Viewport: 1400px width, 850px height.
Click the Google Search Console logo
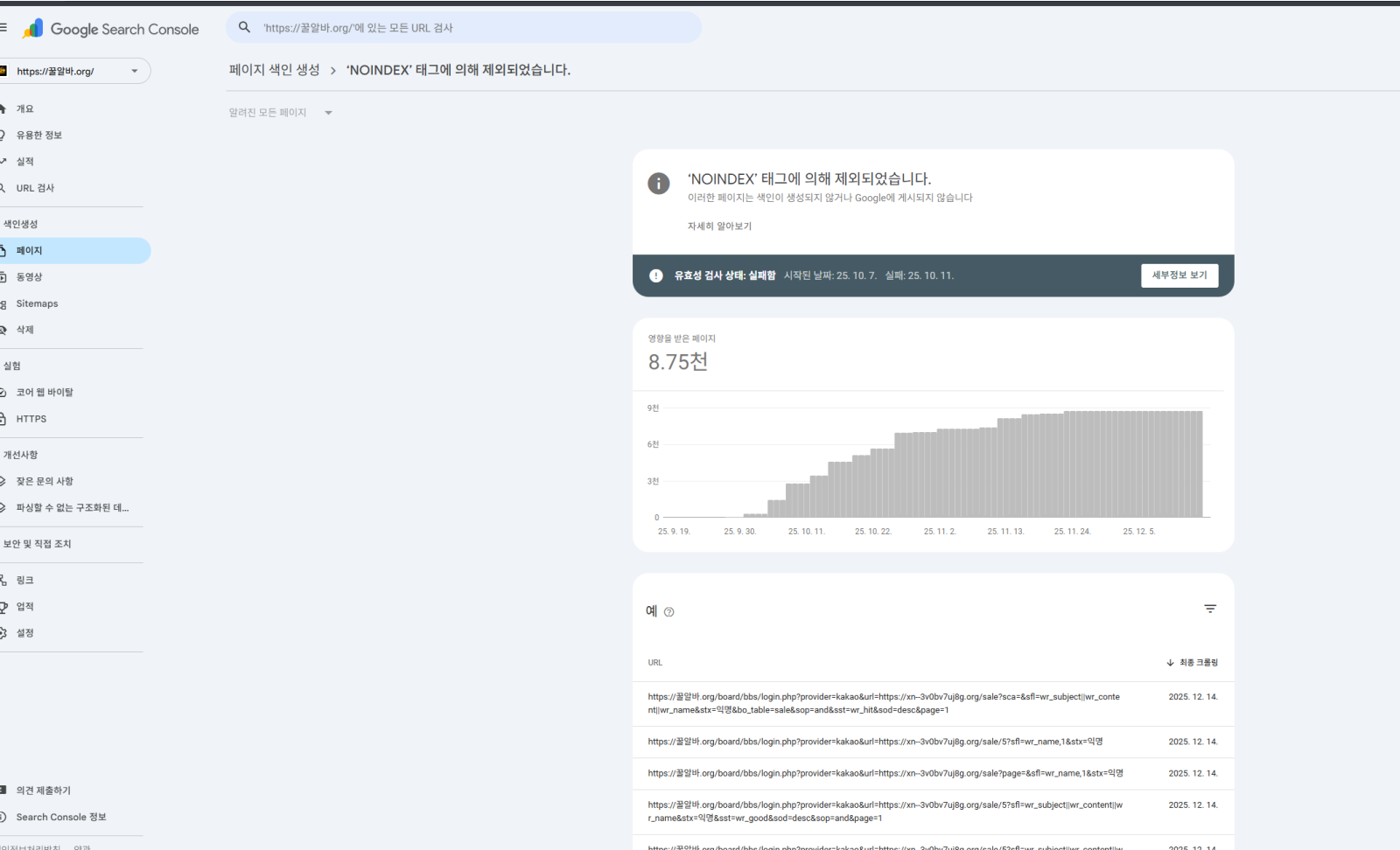[x=111, y=29]
